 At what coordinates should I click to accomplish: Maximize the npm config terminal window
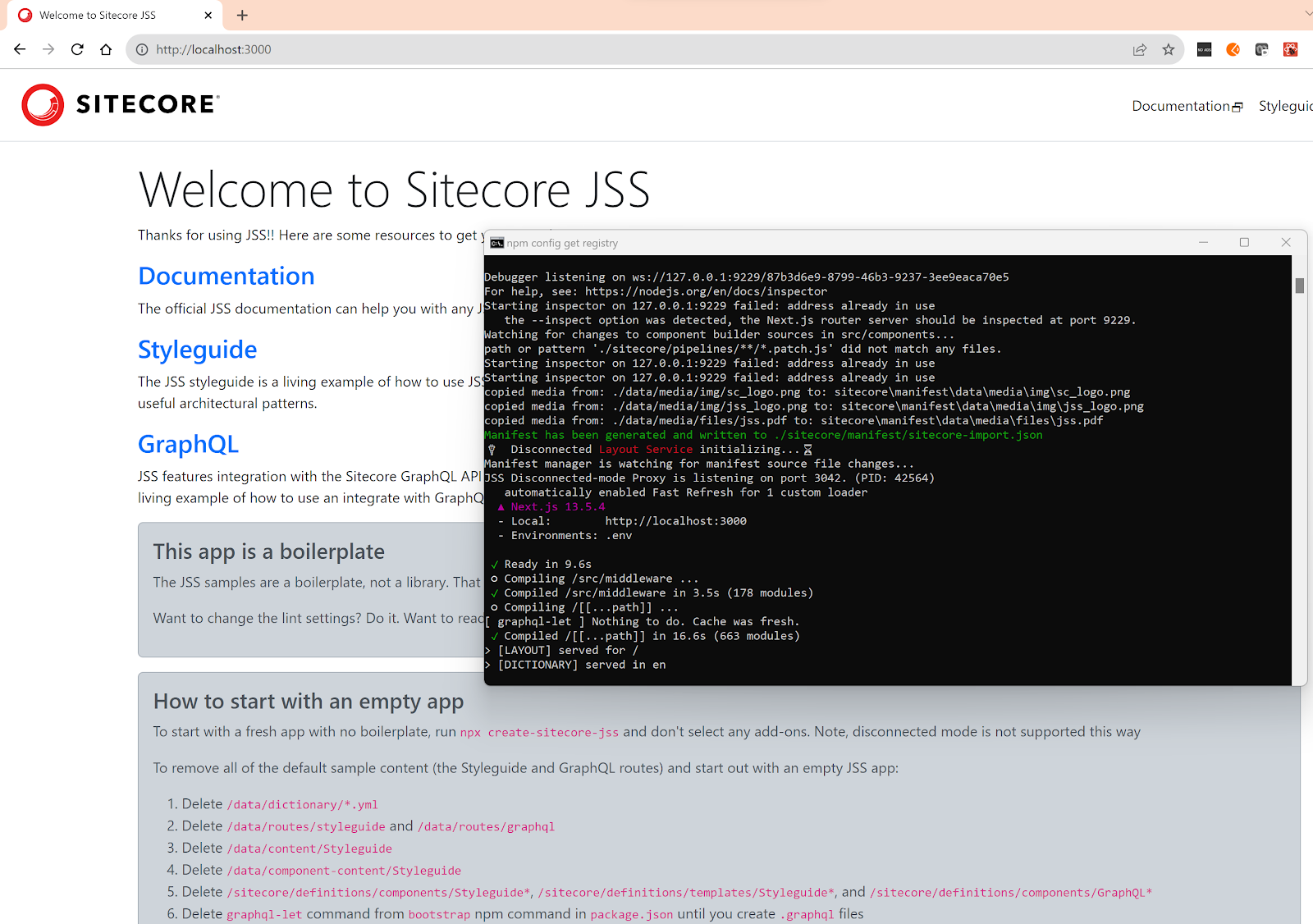point(1244,242)
